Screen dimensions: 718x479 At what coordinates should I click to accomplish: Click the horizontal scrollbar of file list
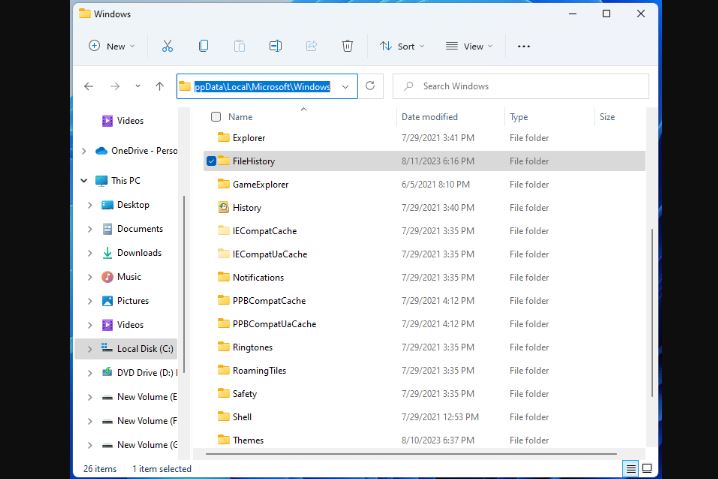click(411, 454)
